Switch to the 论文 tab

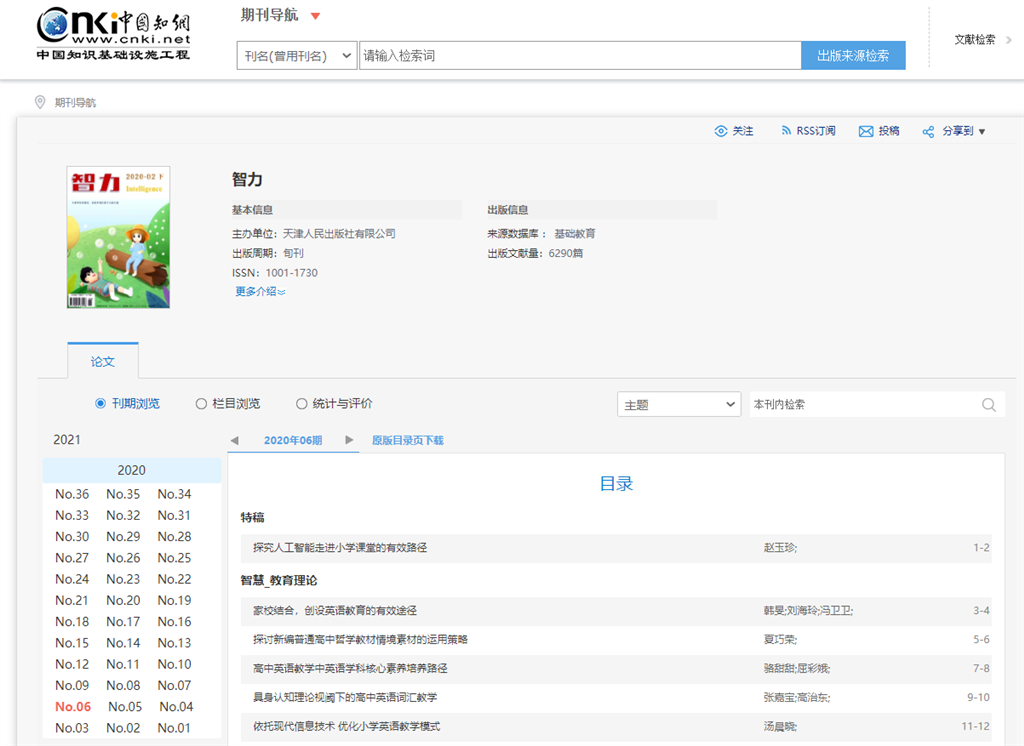coord(103,361)
